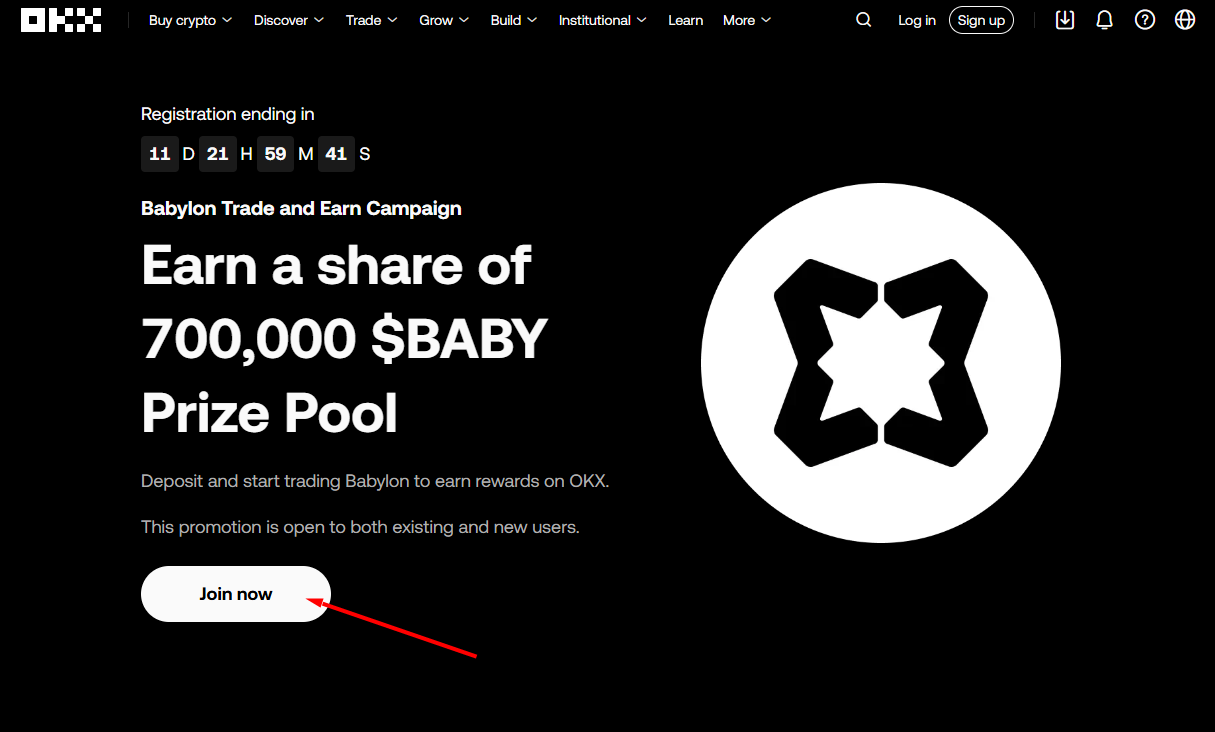Click the Sign up button
This screenshot has width=1215, height=732.
981,20
